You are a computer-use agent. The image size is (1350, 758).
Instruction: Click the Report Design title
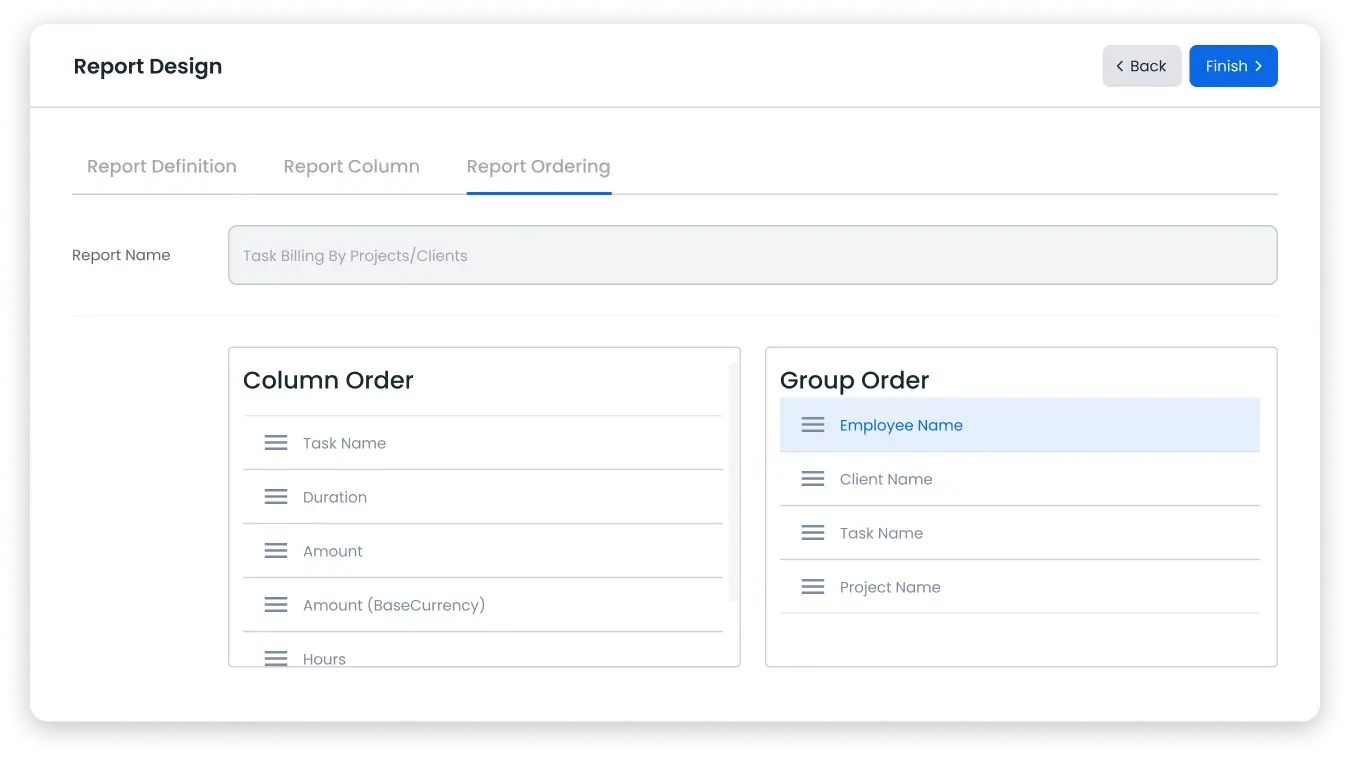click(148, 67)
